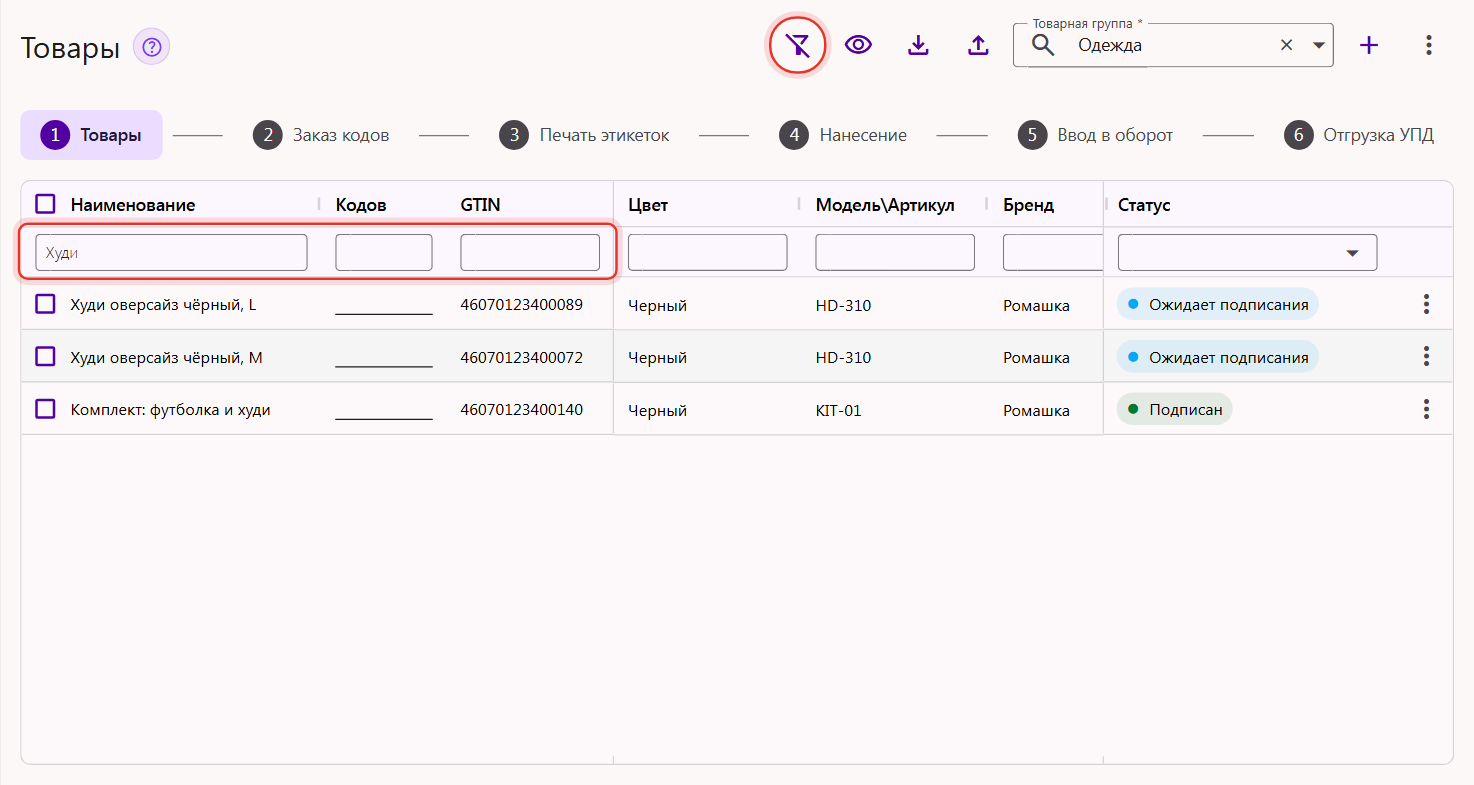Toggle column visibility eye icon

pyautogui.click(x=858, y=45)
